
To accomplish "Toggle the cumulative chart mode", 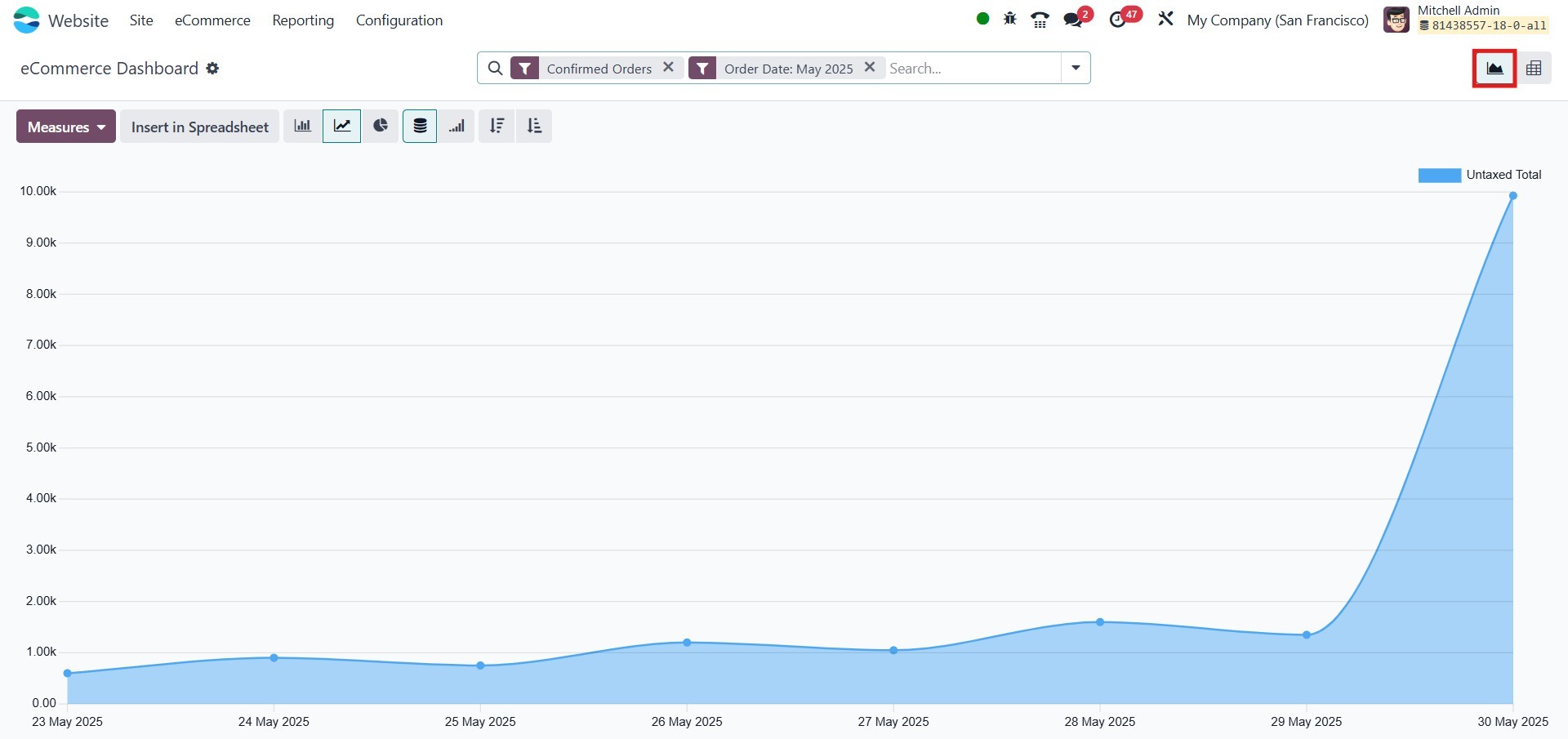I will coord(457,126).
